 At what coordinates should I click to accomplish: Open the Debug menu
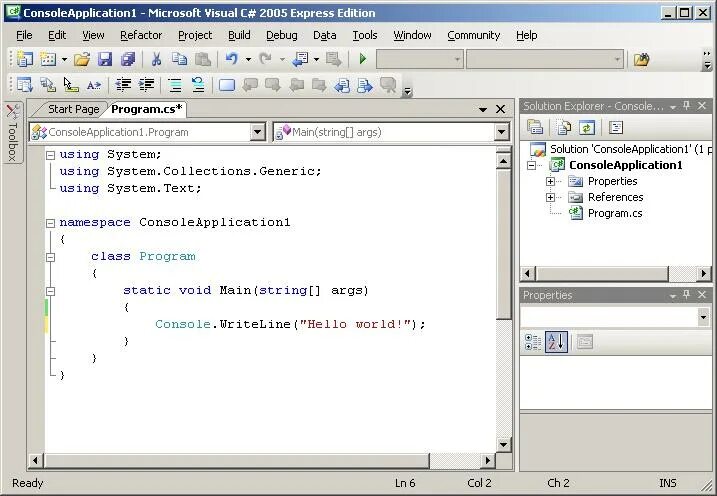click(282, 35)
